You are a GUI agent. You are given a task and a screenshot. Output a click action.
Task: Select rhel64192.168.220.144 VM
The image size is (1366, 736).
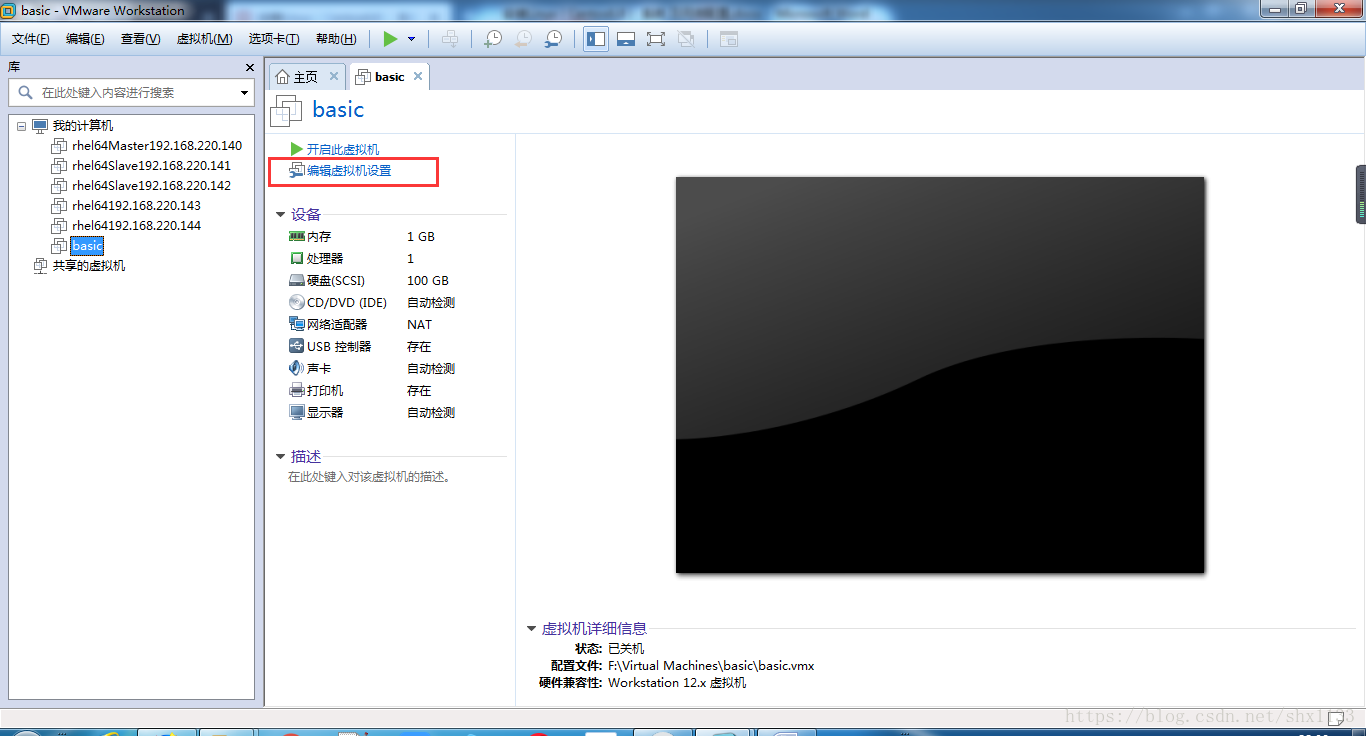click(136, 226)
